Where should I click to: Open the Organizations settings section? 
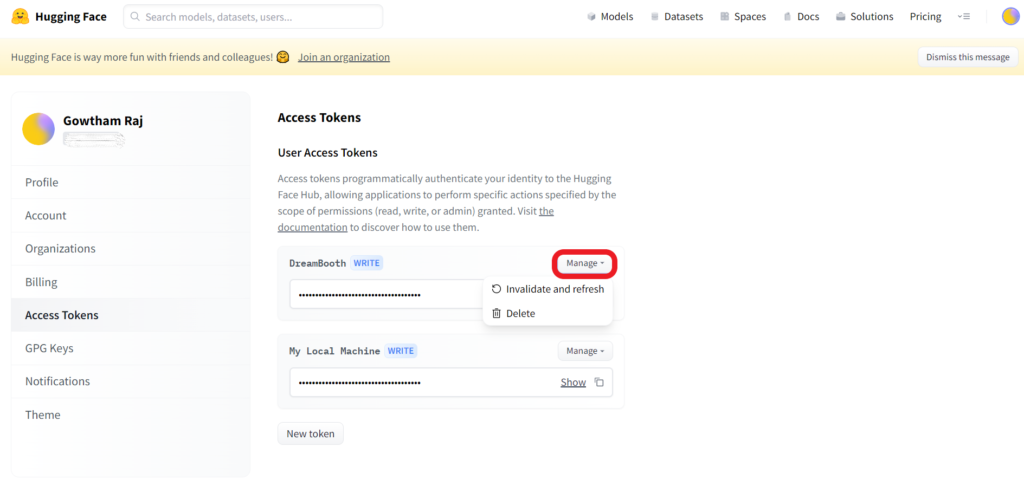click(x=131, y=248)
